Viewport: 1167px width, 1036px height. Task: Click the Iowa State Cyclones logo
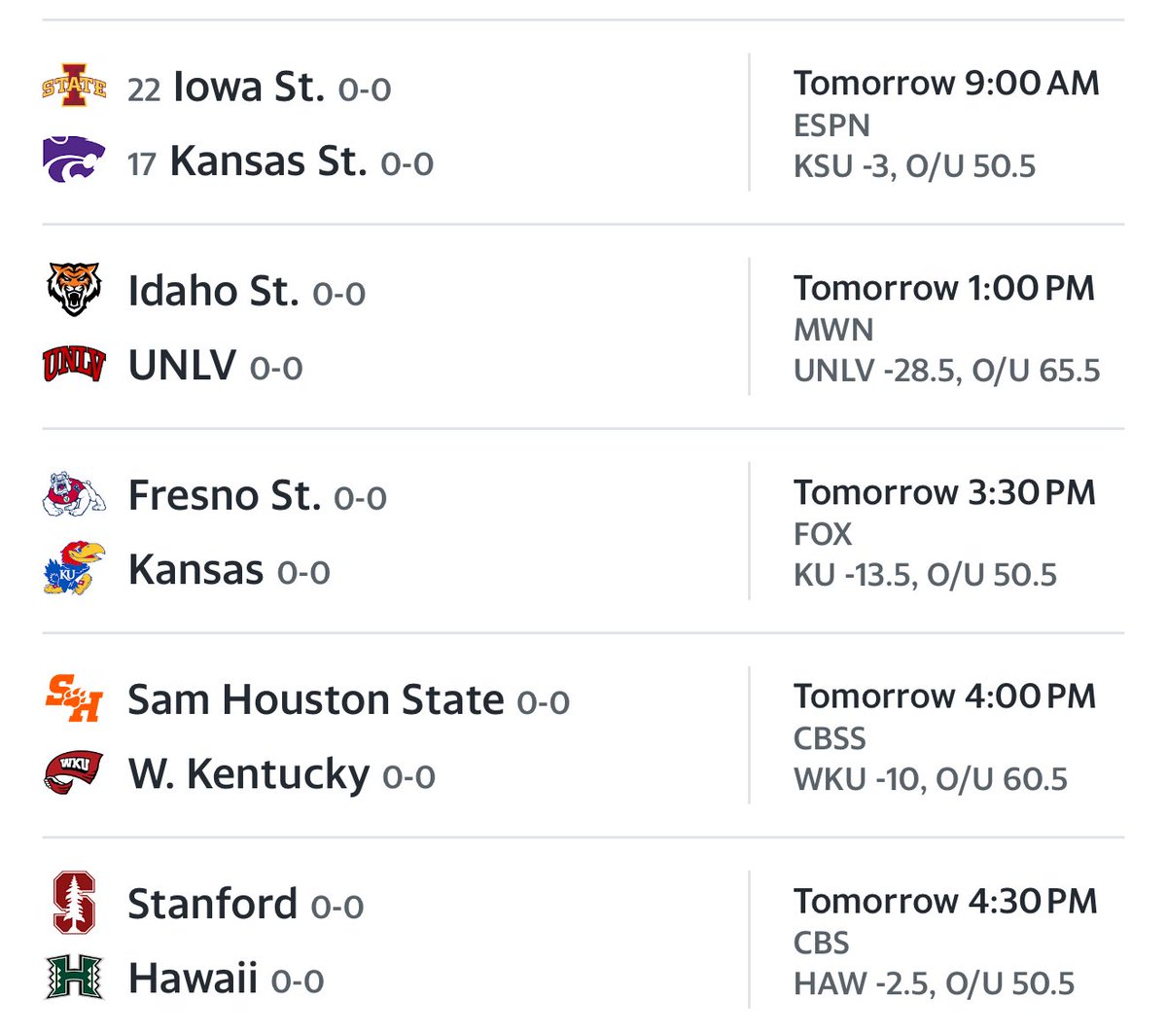pyautogui.click(x=74, y=87)
